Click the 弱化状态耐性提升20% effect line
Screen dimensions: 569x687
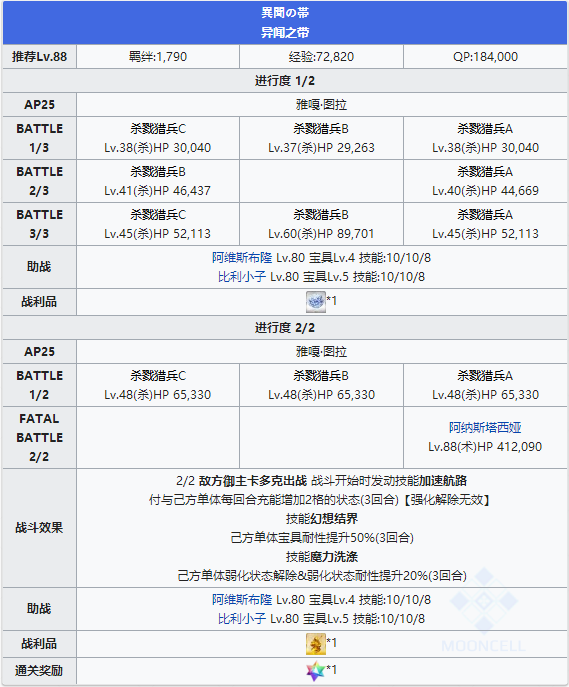pyautogui.click(x=322, y=576)
